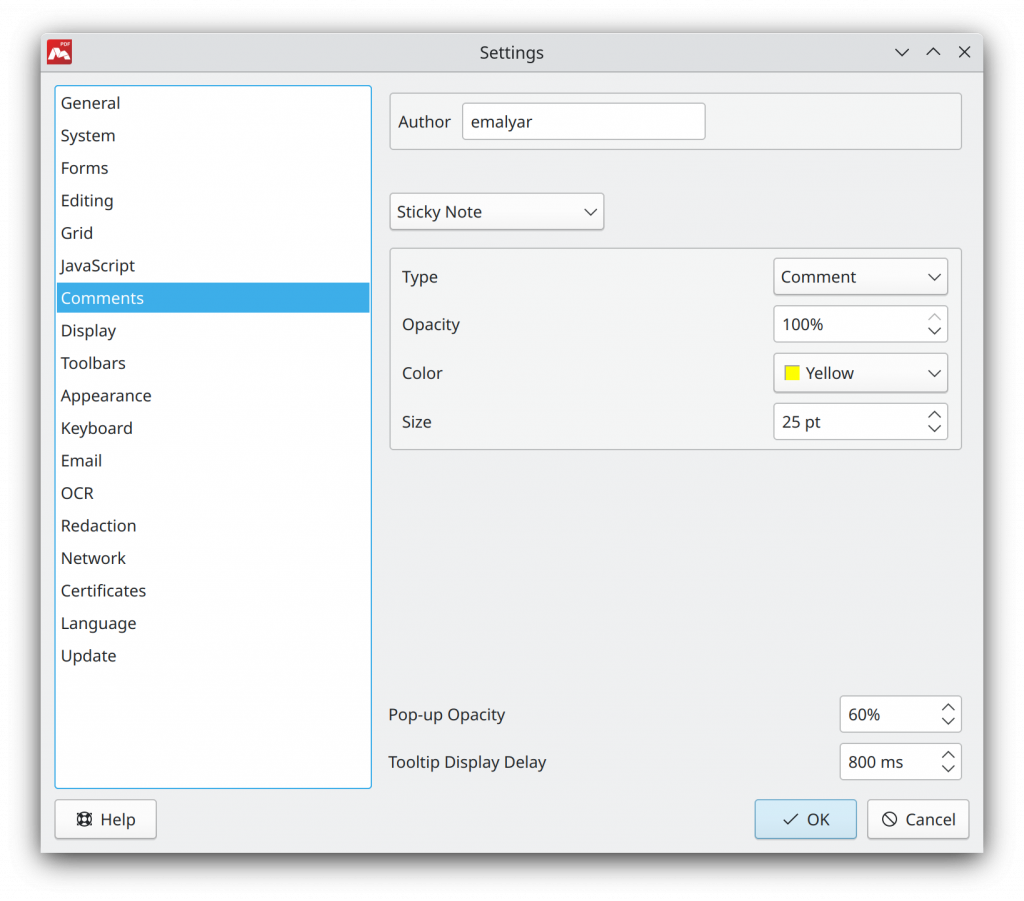Open the System settings section
Image resolution: width=1024 pixels, height=901 pixels.
coord(87,135)
